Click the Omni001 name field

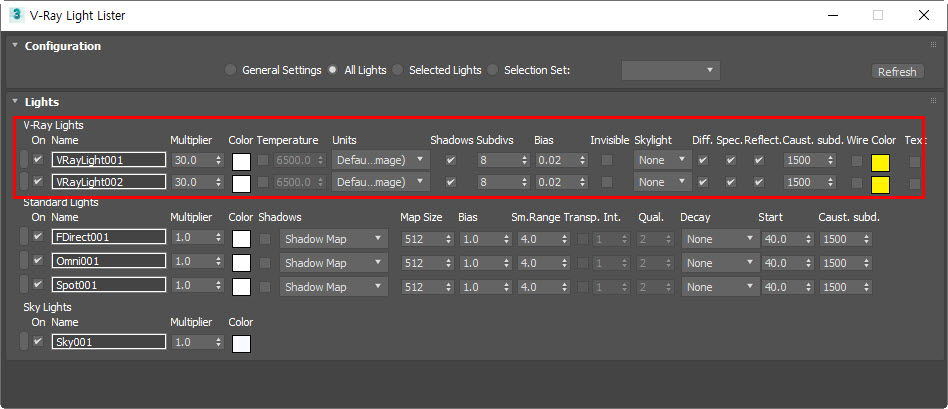click(x=109, y=261)
